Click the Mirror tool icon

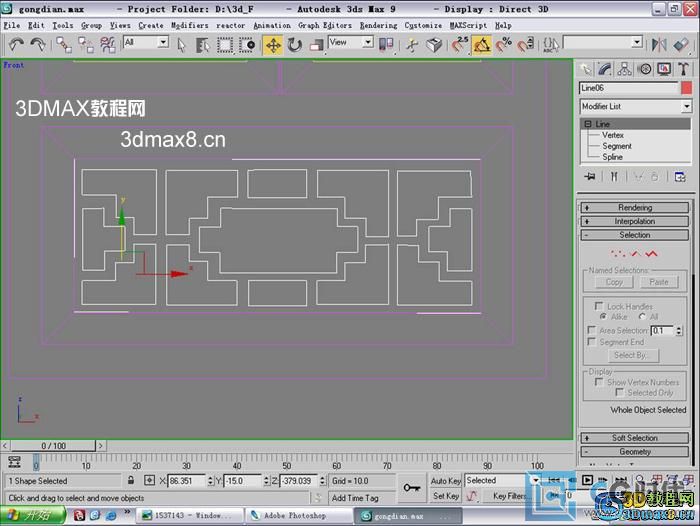coord(659,45)
